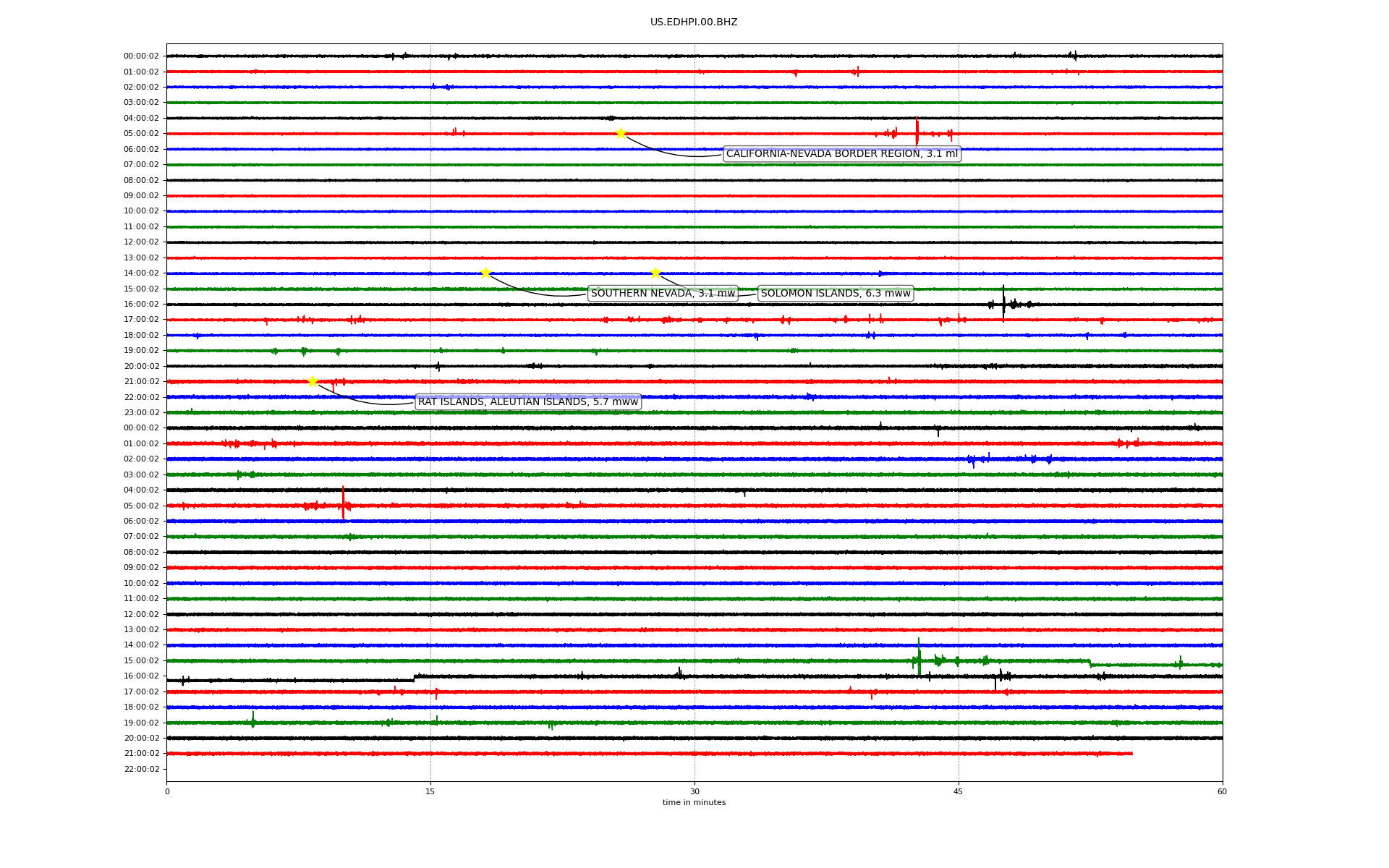
Task: Click the Rat Islands event star marker
Action: click(313, 381)
